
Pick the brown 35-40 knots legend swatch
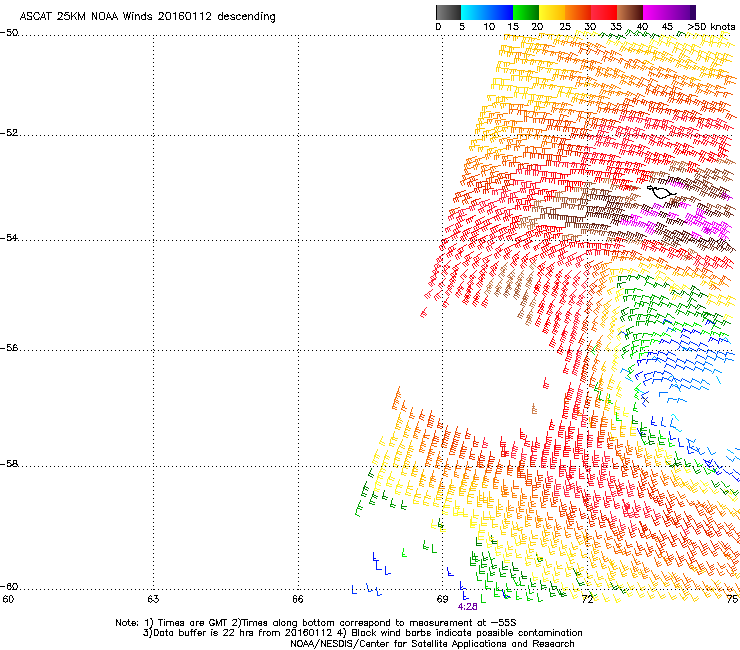tap(630, 12)
